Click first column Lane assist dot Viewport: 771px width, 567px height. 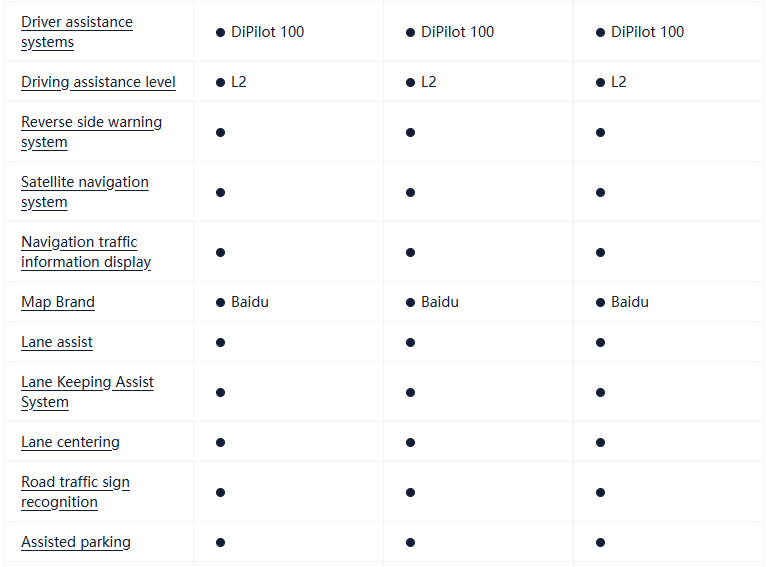[x=220, y=342]
